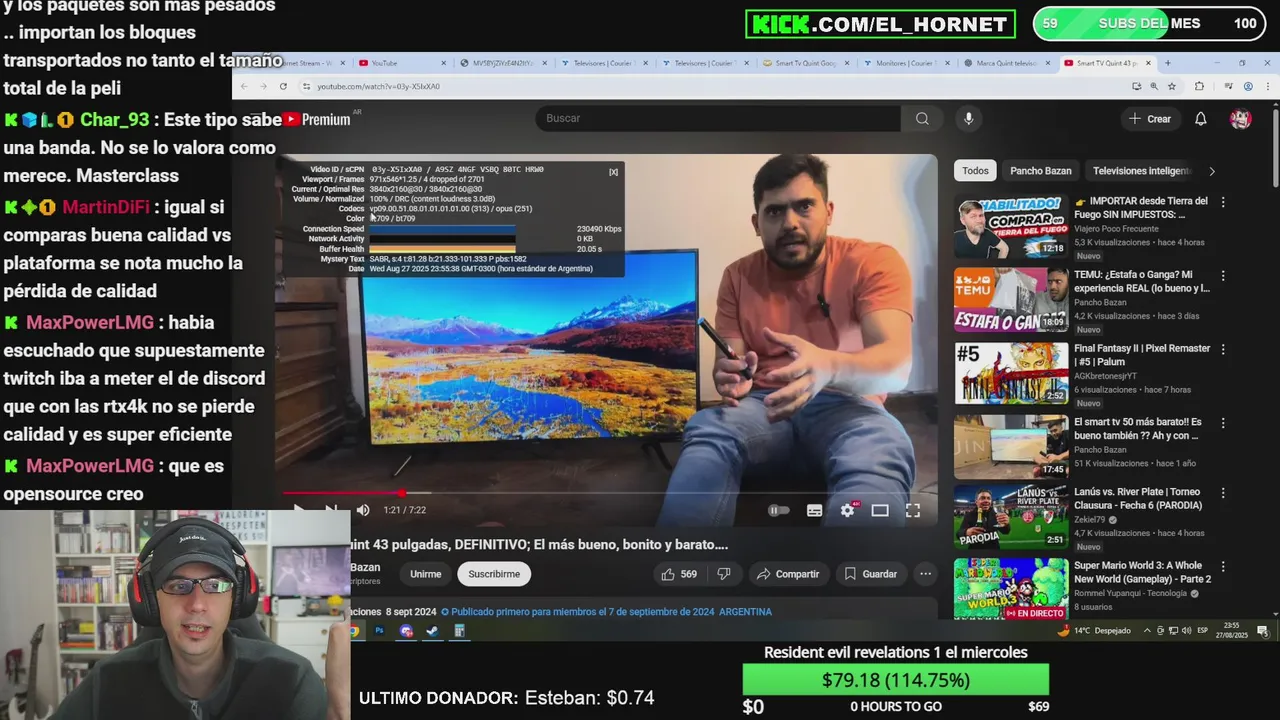
Task: Enter fullscreen in the video player
Action: [x=913, y=510]
